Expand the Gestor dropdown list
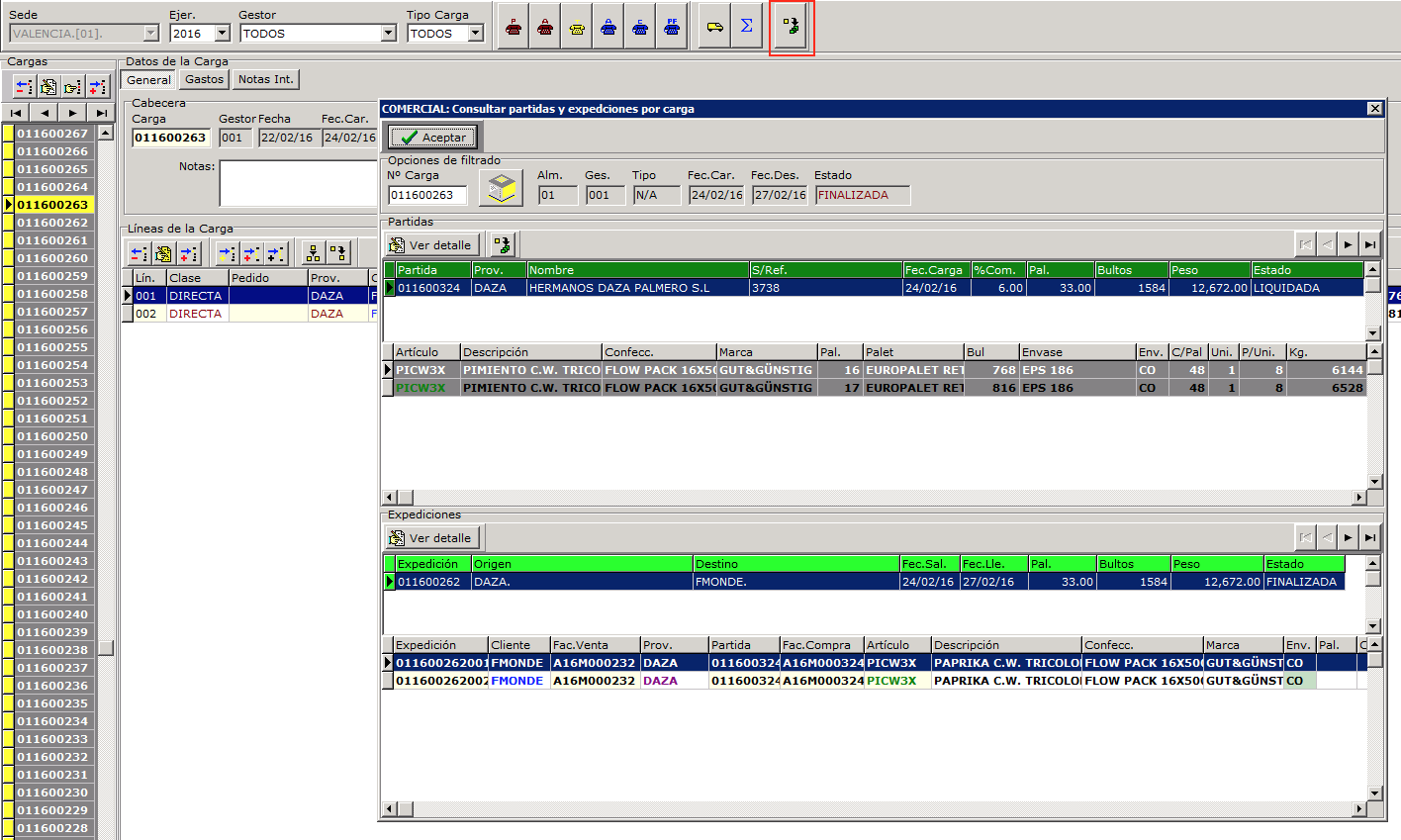Image resolution: width=1401 pixels, height=840 pixels. 388,34
